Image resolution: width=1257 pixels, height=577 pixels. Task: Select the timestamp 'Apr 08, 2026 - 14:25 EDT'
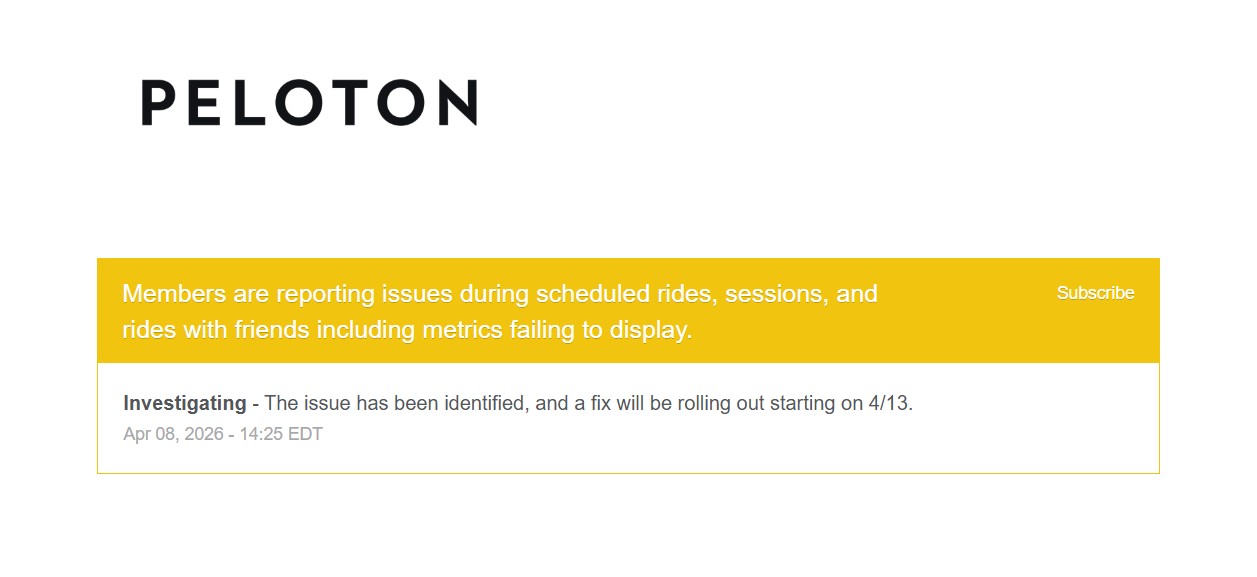[x=222, y=434]
